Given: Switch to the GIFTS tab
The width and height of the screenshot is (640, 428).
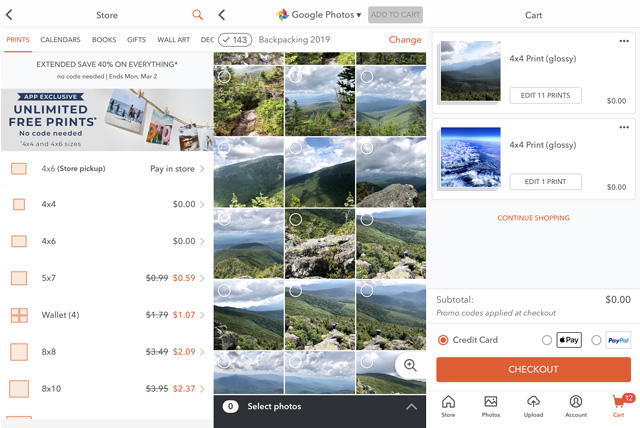Looking at the screenshot, I should point(136,40).
